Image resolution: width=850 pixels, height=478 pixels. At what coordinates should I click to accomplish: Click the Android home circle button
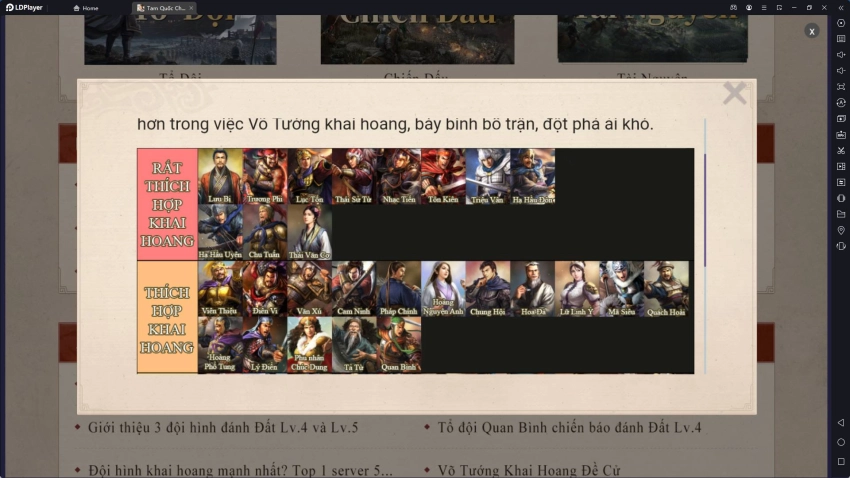841,442
